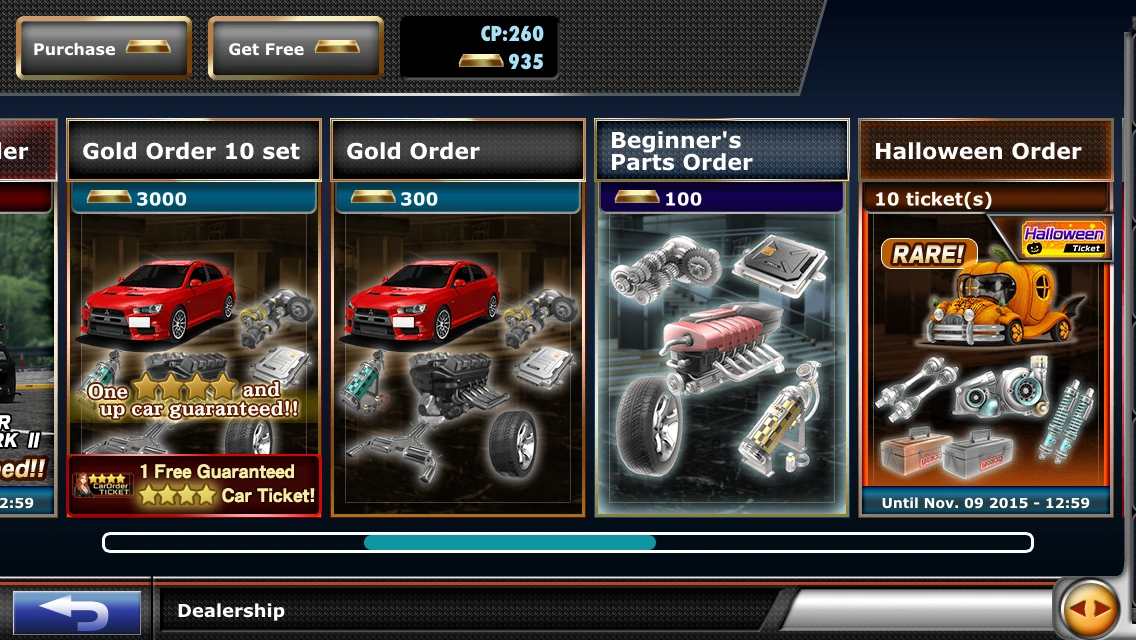Tap the Halloween Ticket badge icon
This screenshot has height=640, width=1136.
[x=1064, y=238]
